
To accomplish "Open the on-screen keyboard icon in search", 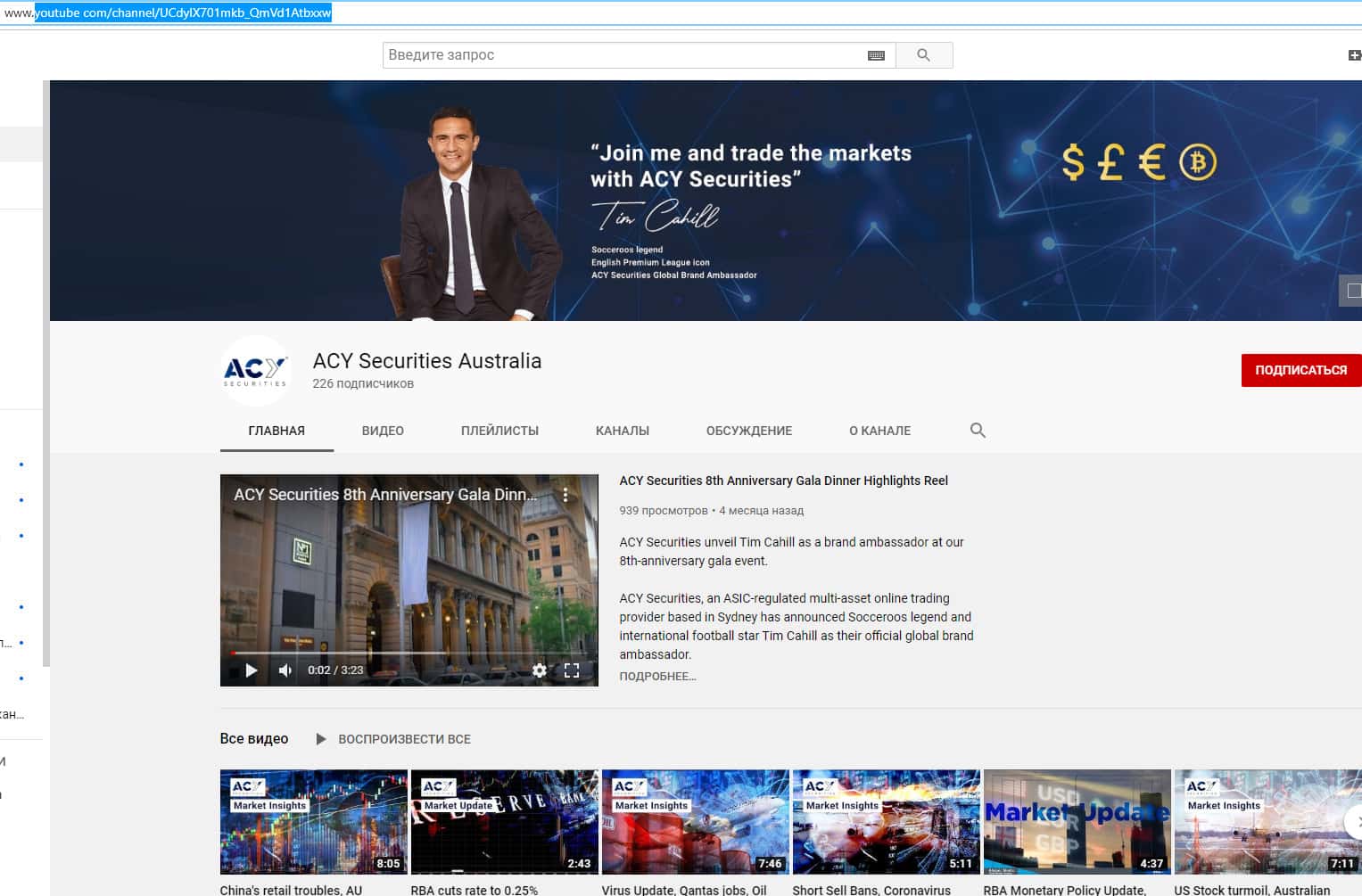I will (x=876, y=55).
